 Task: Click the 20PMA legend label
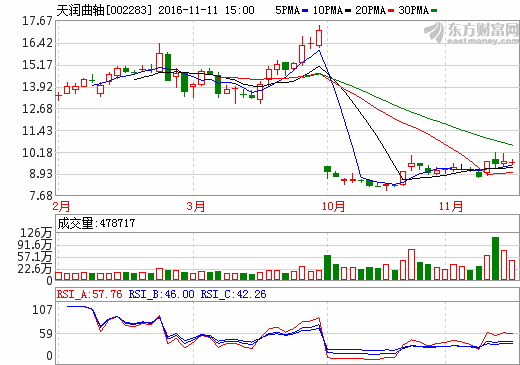[371, 10]
